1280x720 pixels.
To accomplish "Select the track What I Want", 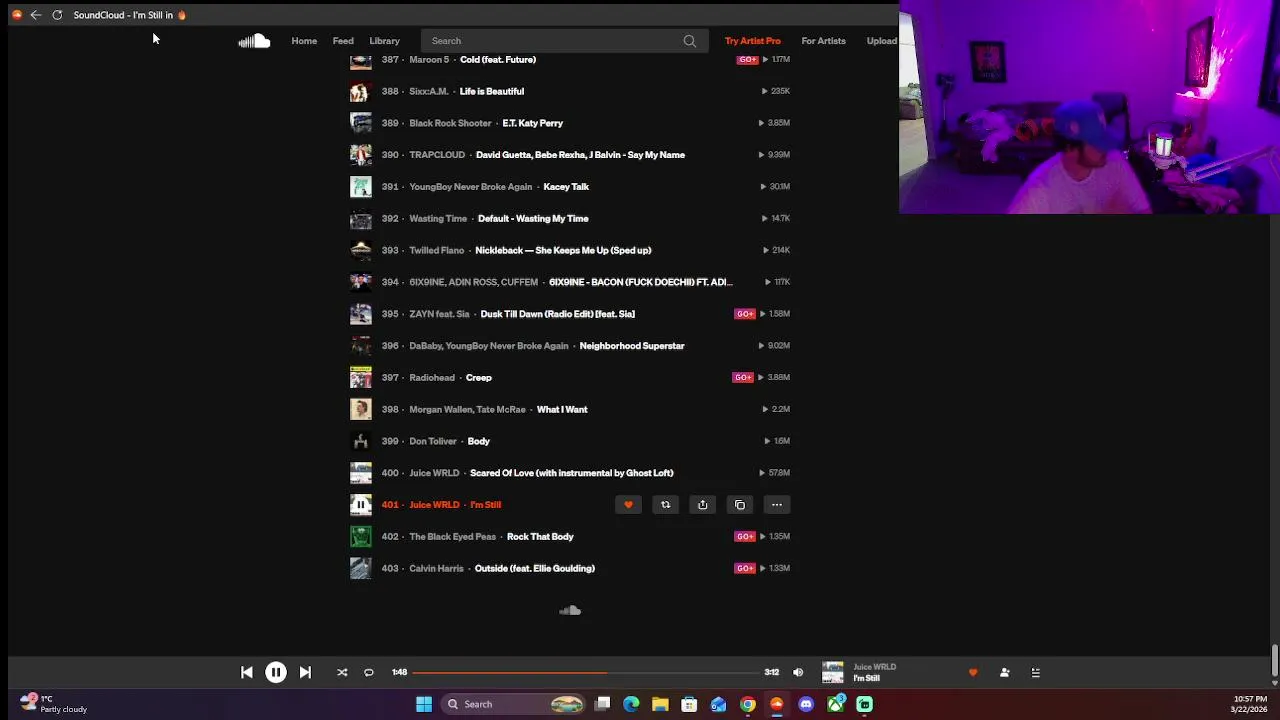I will [562, 410].
